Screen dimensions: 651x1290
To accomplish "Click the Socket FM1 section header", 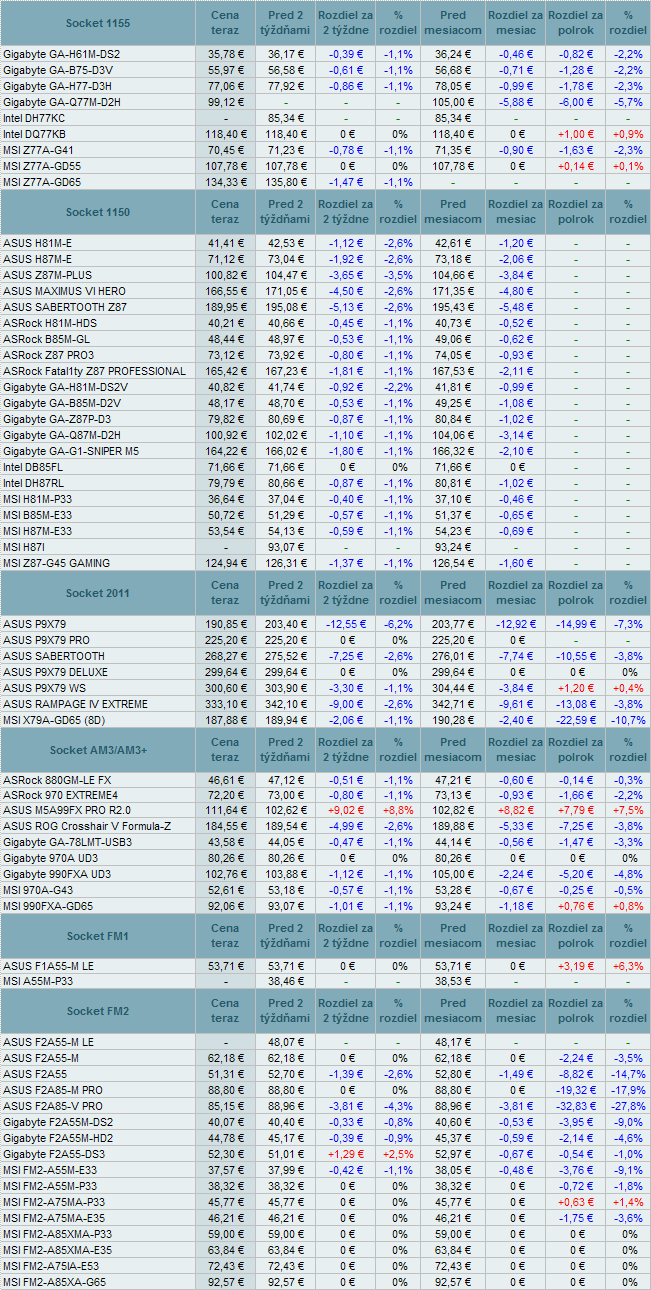I will 97,936.
